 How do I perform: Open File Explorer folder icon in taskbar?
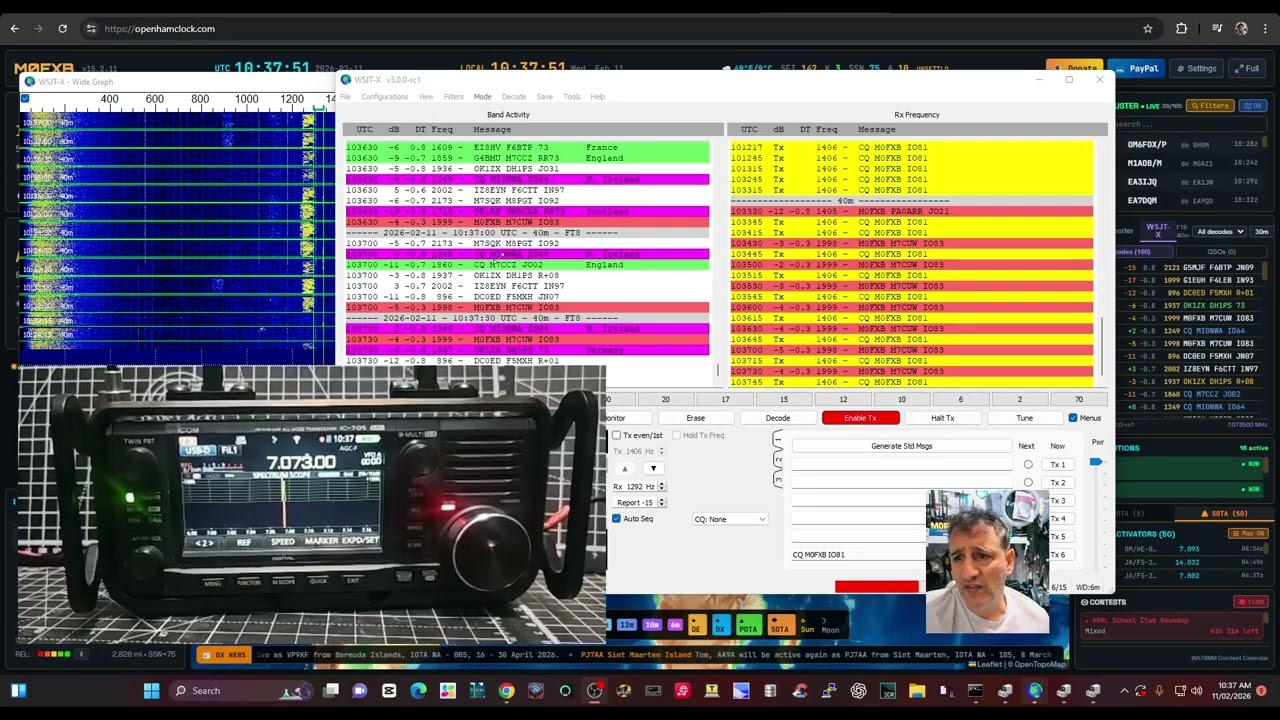(917, 690)
